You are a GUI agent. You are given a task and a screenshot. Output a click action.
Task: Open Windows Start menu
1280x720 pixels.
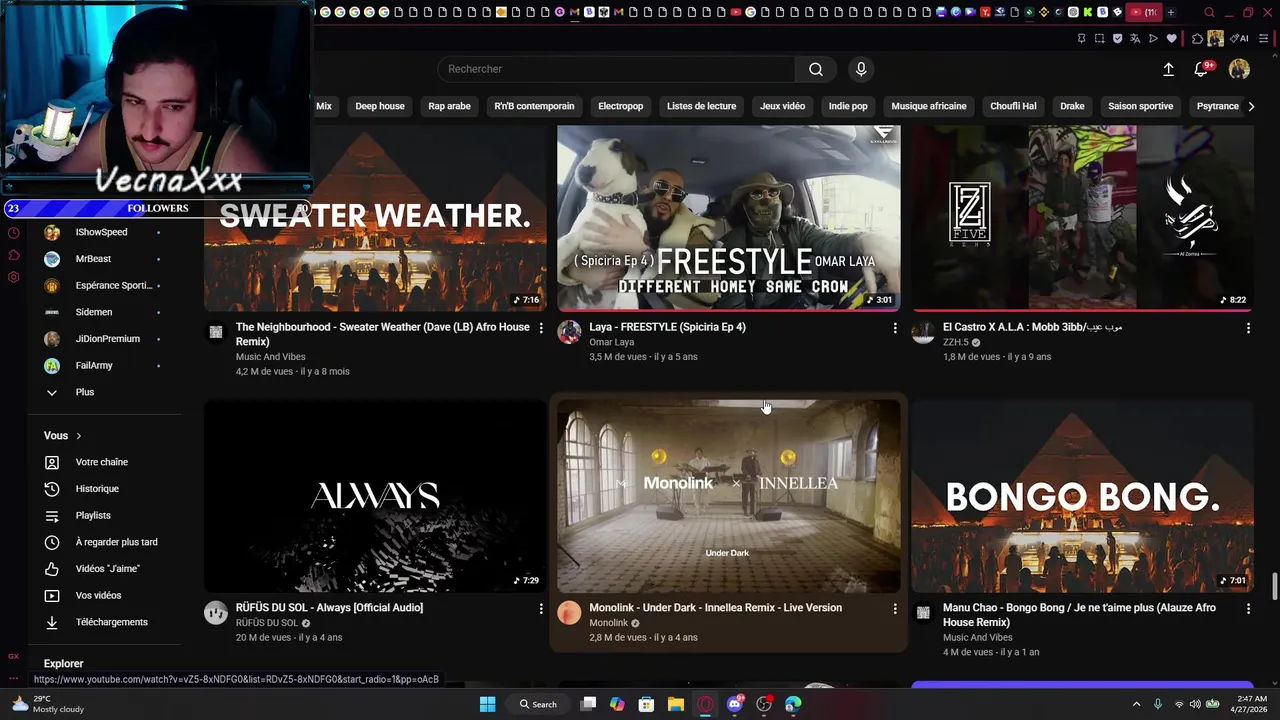pyautogui.click(x=487, y=704)
